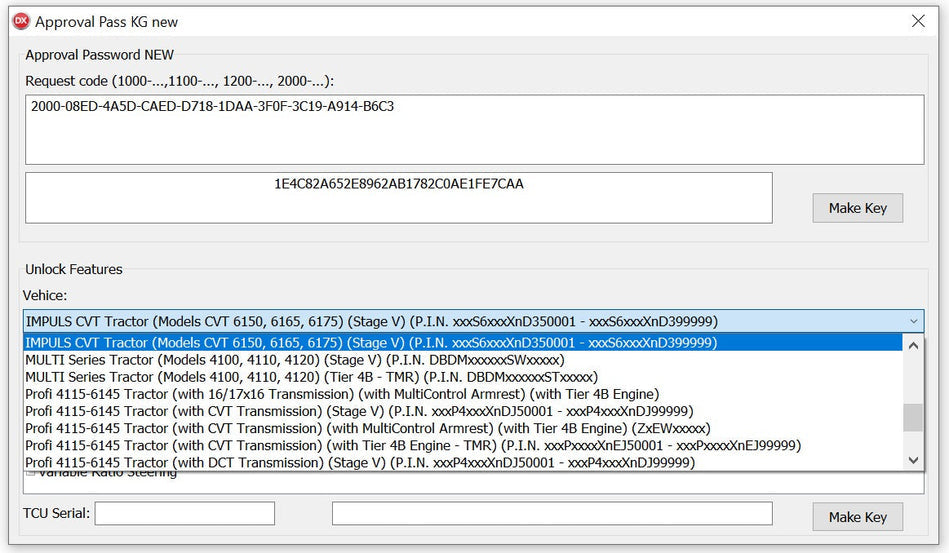Choose MULTI Series Tractor Tier 4B - TMR
This screenshot has width=949, height=553.
[311, 377]
